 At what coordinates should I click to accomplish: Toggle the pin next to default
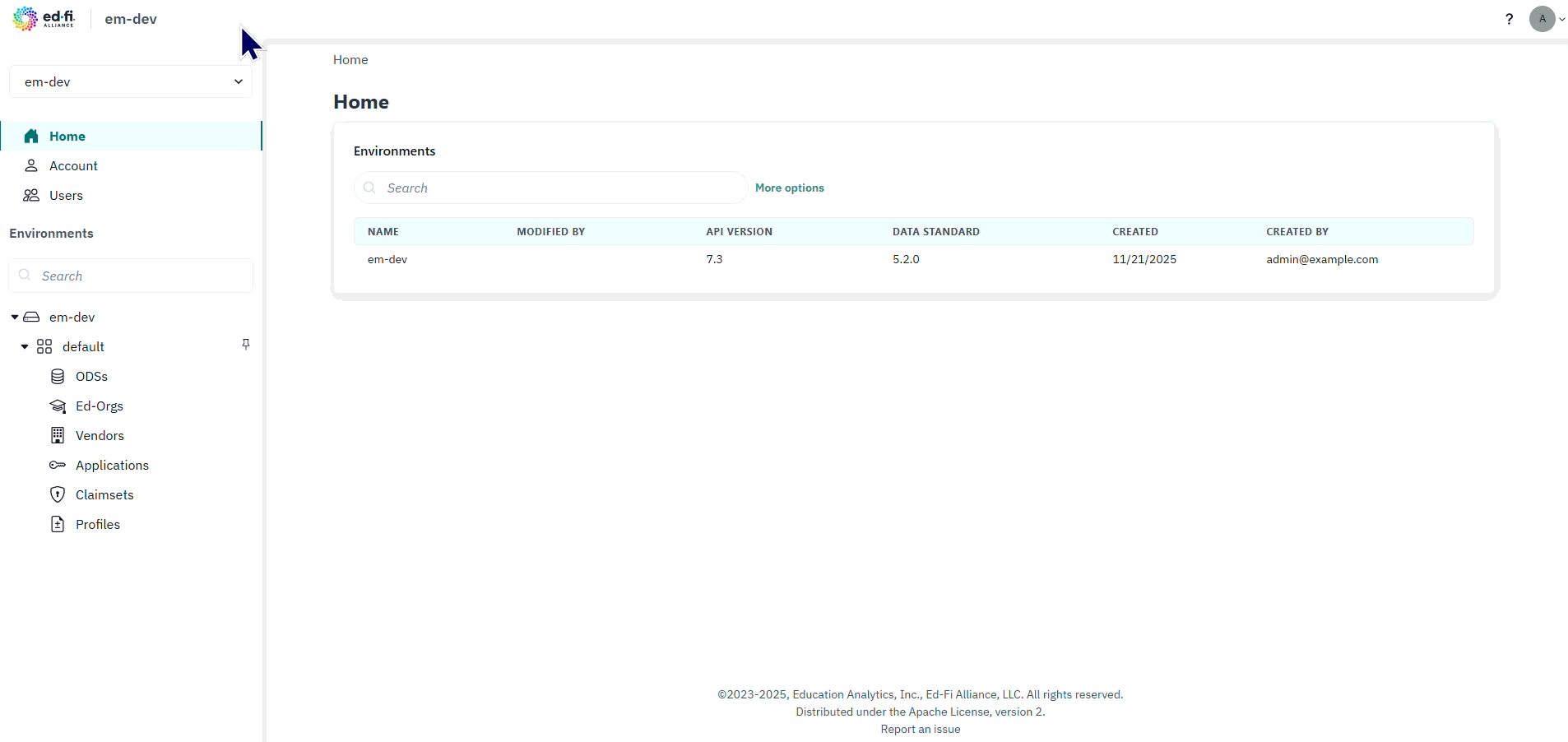pyautogui.click(x=245, y=344)
